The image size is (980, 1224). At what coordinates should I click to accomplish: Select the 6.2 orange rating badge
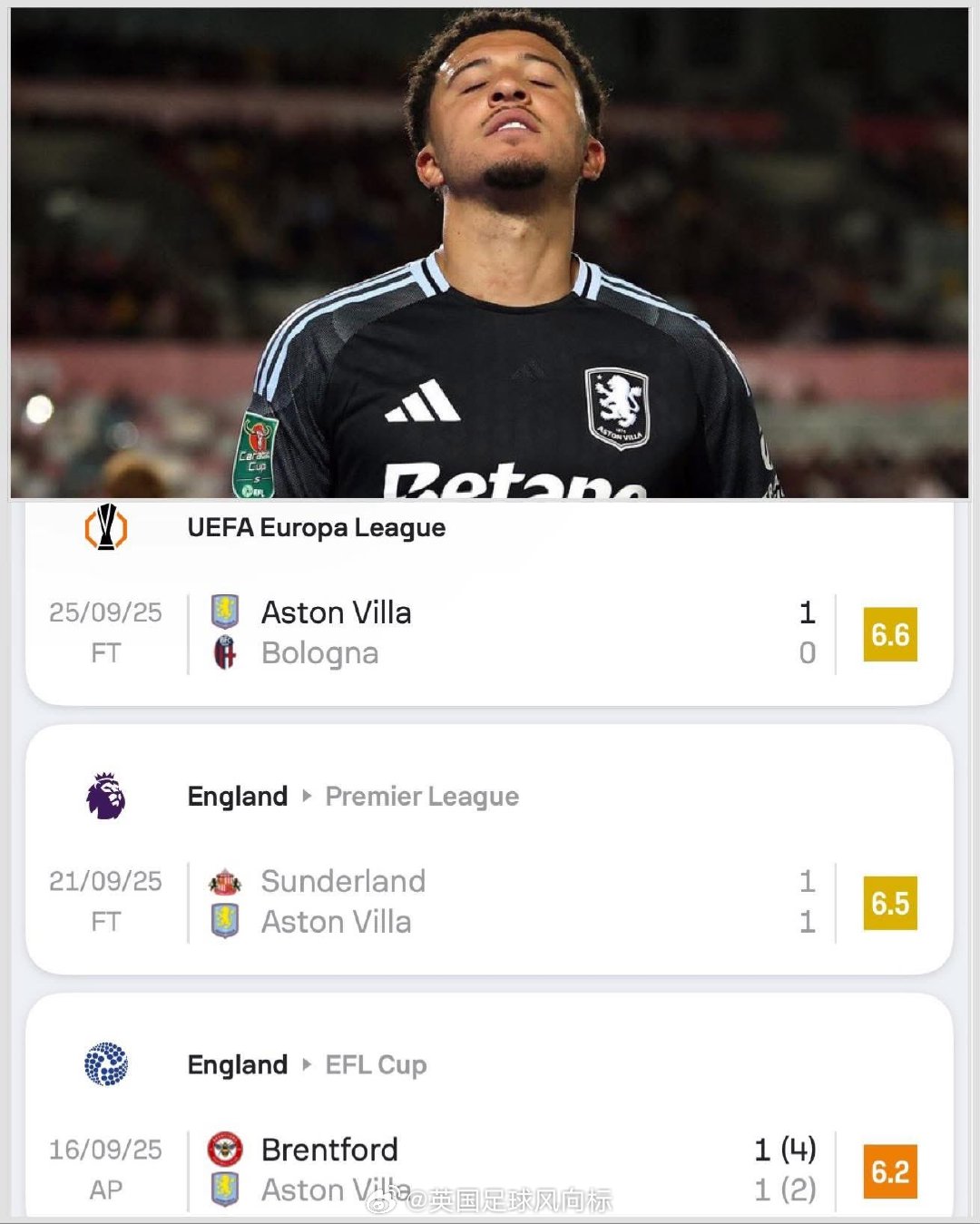(889, 1171)
